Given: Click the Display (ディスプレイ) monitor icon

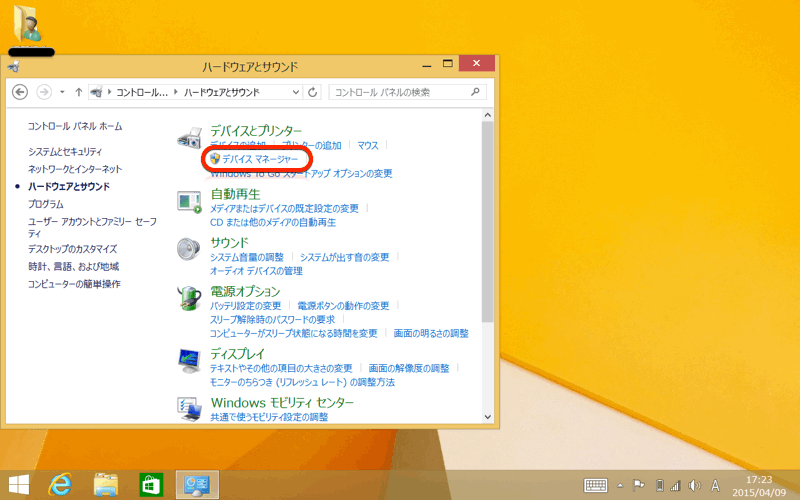Looking at the screenshot, I should pos(189,360).
